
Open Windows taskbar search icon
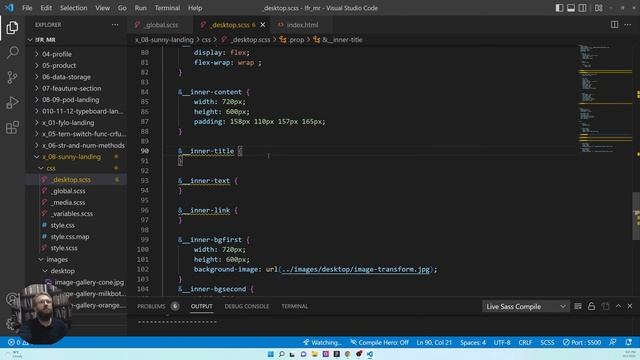pos(281,354)
